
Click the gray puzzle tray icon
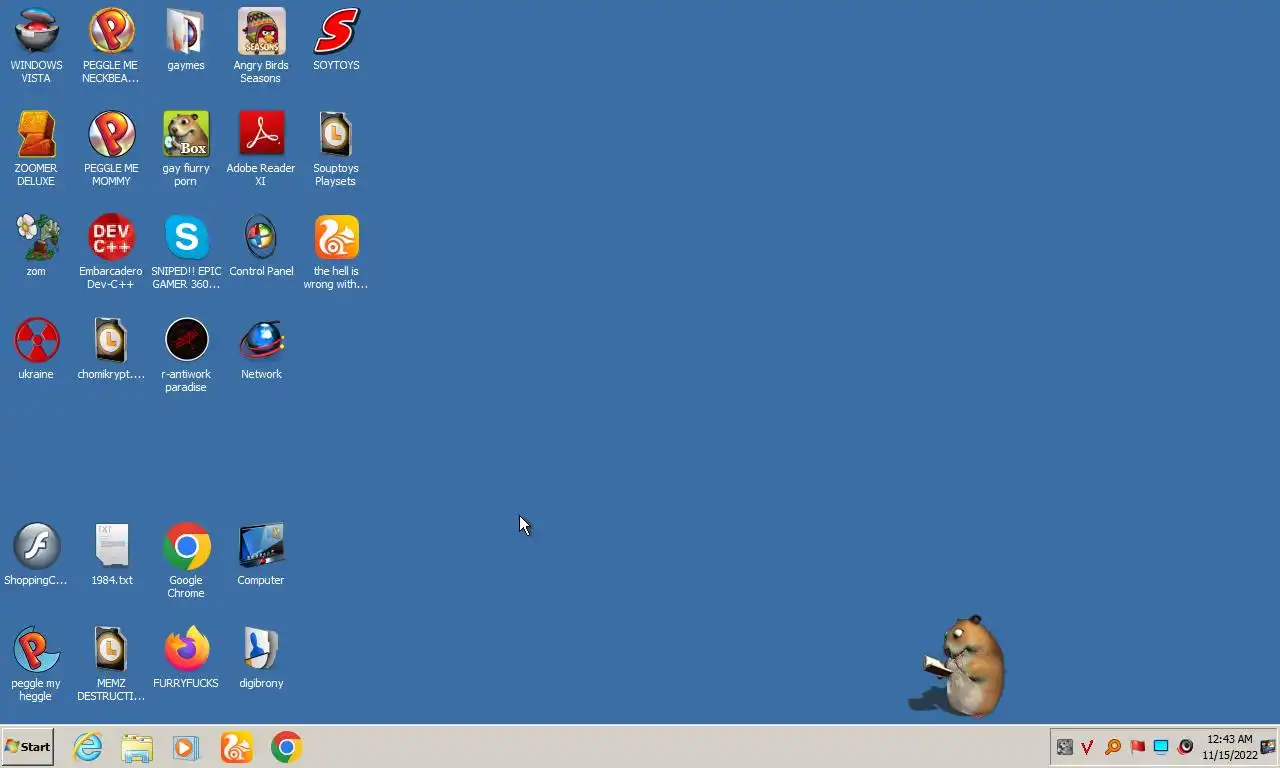(x=1065, y=747)
